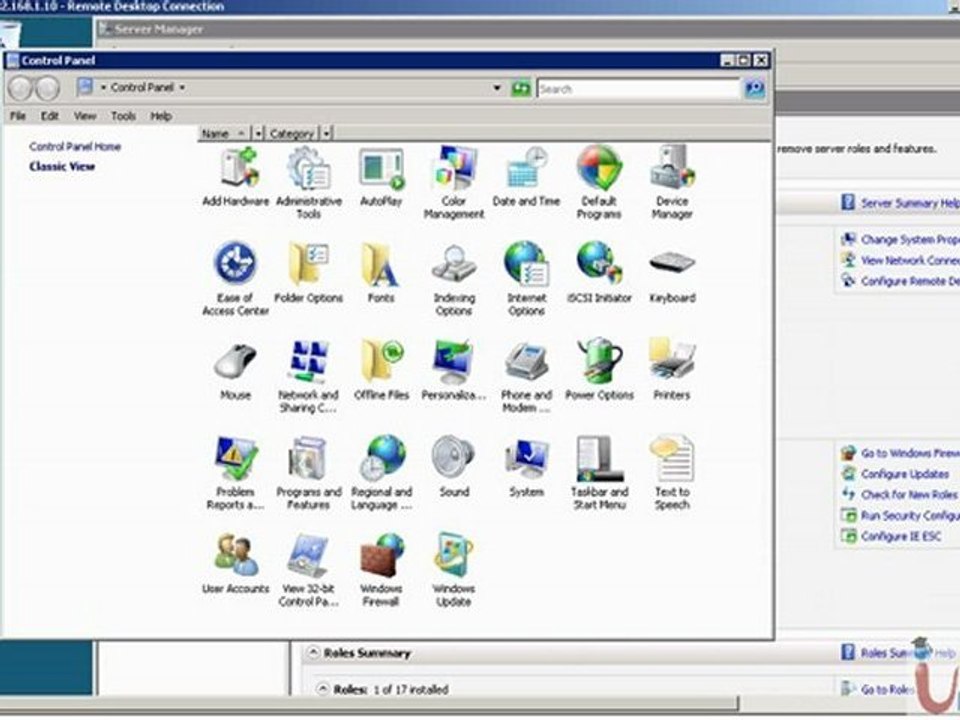Viewport: 960px width, 720px height.
Task: Open the AutoPlay settings icon
Action: click(x=381, y=178)
